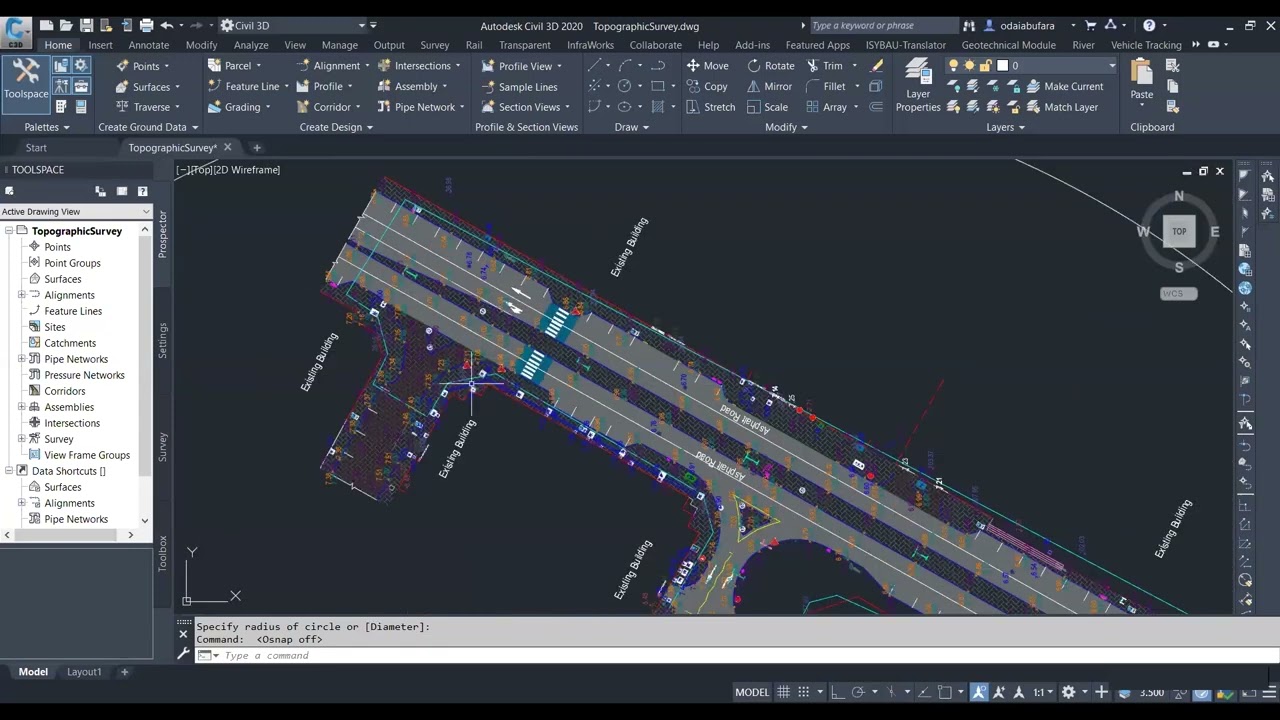
Task: Toggle polar tracking in status bar
Action: point(858,692)
